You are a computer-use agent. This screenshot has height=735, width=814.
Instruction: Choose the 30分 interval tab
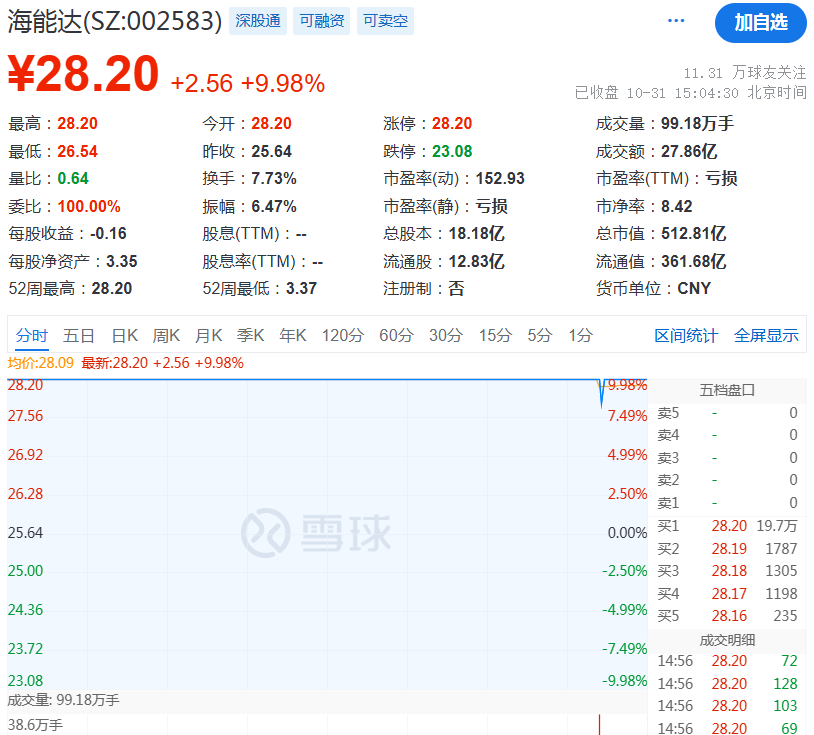click(x=446, y=335)
